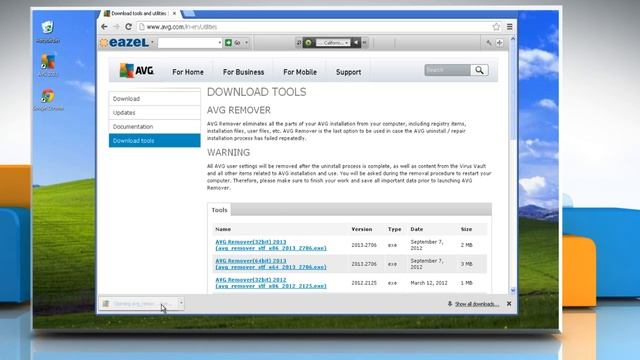
Task: Select Updates in the left sidebar
Action: [x=155, y=113]
